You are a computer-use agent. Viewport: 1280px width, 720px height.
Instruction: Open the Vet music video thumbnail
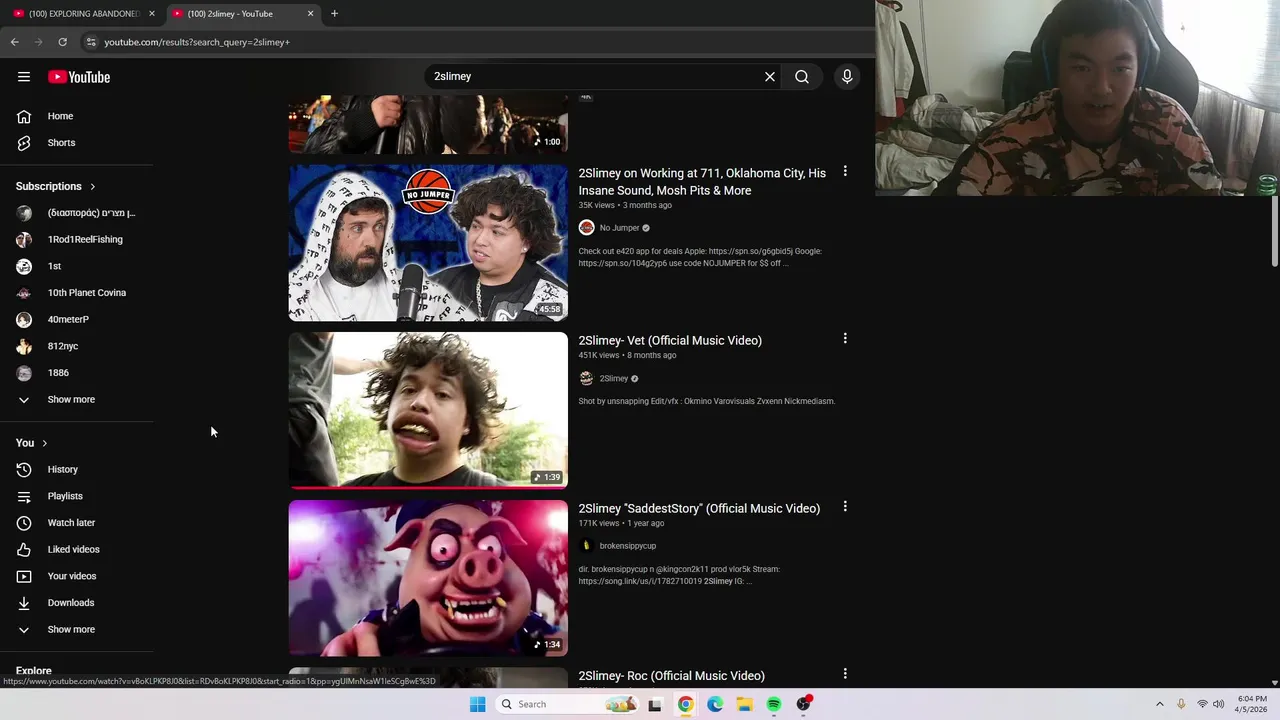tap(428, 410)
